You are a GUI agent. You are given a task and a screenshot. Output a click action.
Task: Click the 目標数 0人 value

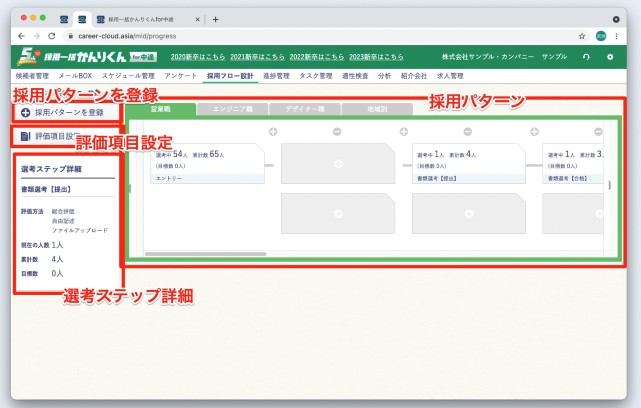[x=57, y=273]
